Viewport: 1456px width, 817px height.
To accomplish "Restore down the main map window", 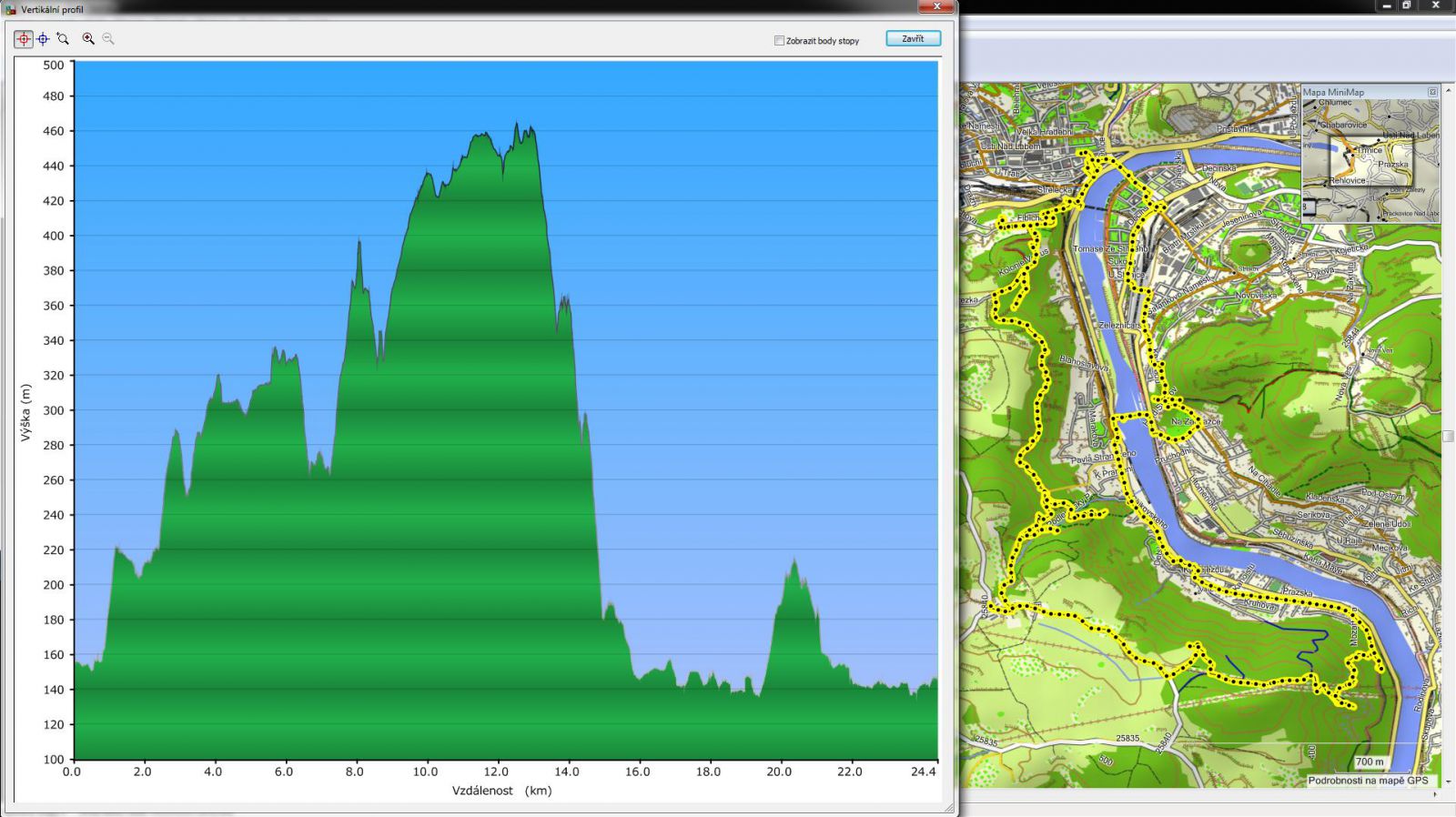I will click(x=1406, y=5).
